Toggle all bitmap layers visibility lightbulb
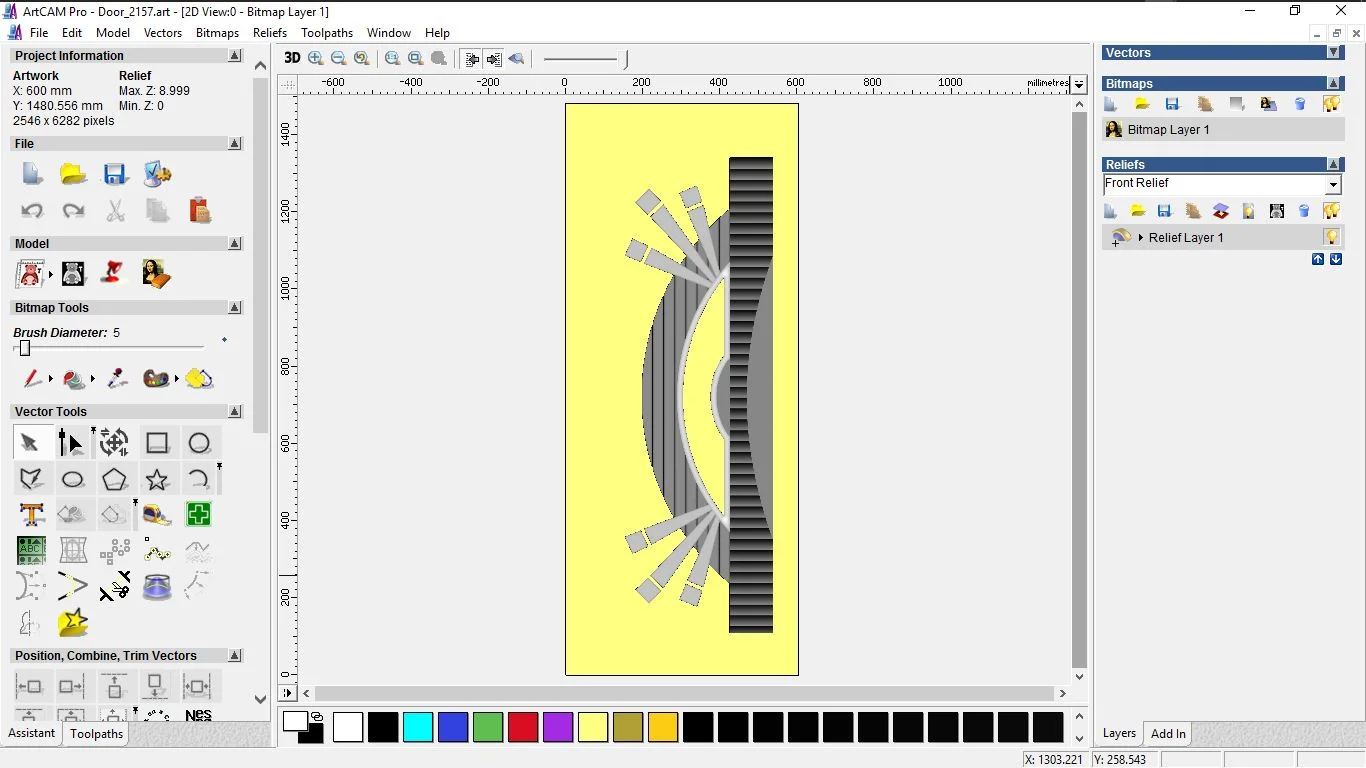This screenshot has width=1366, height=768. 1331,104
